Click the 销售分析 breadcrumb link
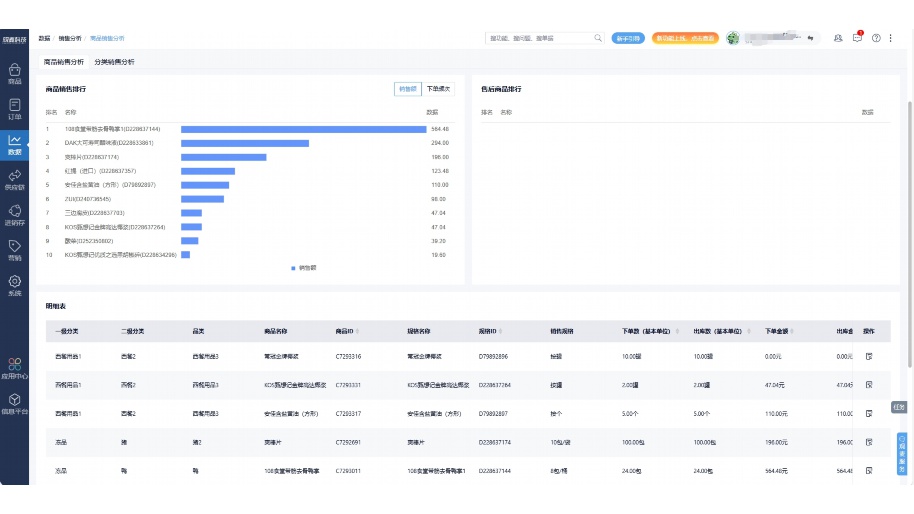 pyautogui.click(x=70, y=38)
